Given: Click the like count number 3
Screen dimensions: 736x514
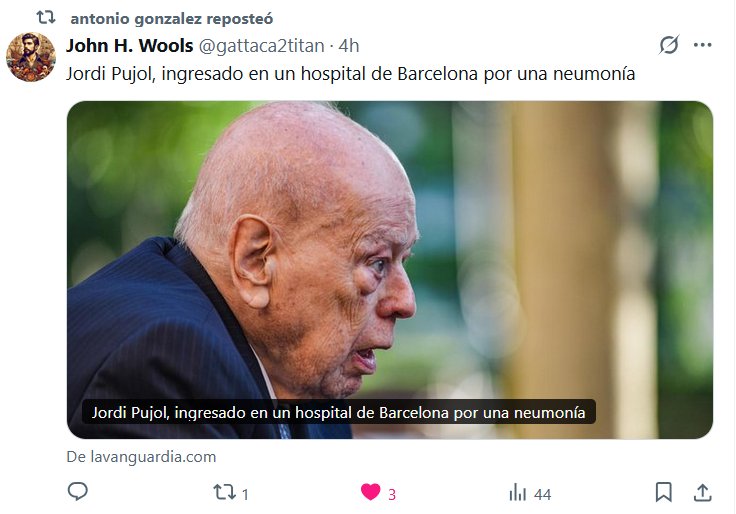Looking at the screenshot, I should tap(392, 494).
